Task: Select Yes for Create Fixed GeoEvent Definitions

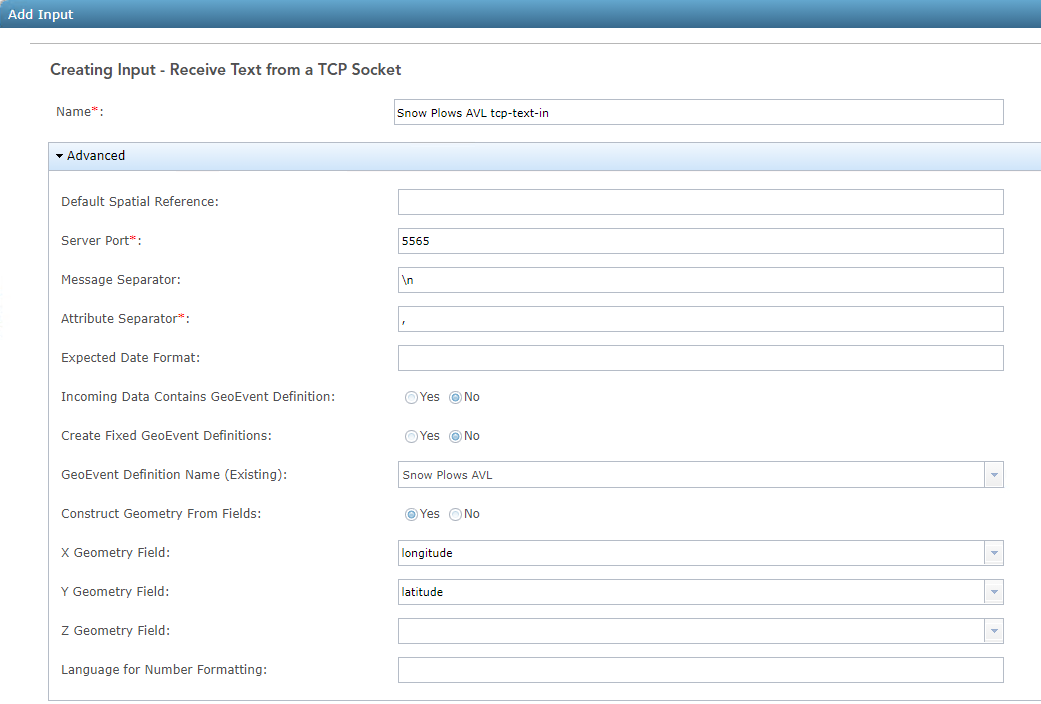Action: (x=410, y=436)
